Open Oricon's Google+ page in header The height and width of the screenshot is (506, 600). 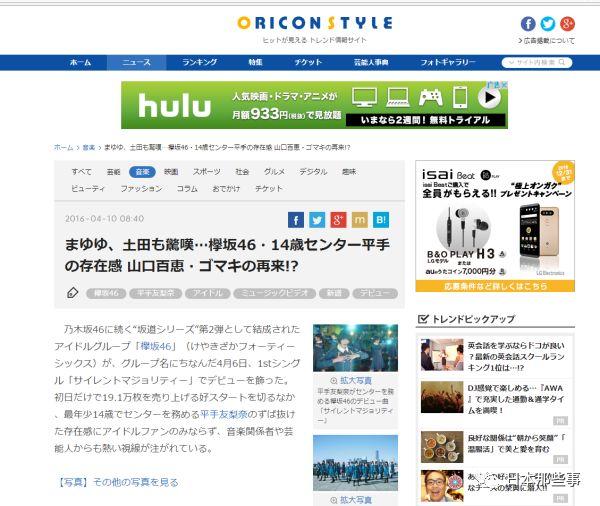567,24
